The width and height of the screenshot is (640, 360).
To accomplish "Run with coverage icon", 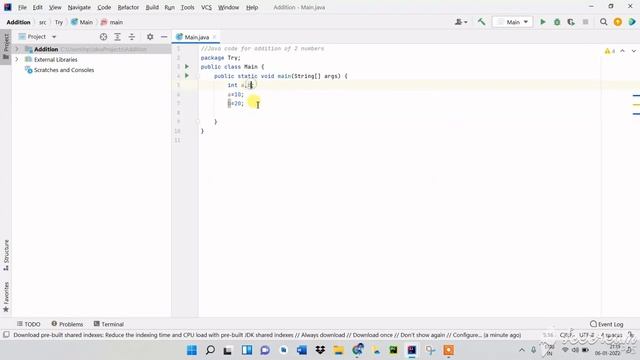I will [x=571, y=22].
